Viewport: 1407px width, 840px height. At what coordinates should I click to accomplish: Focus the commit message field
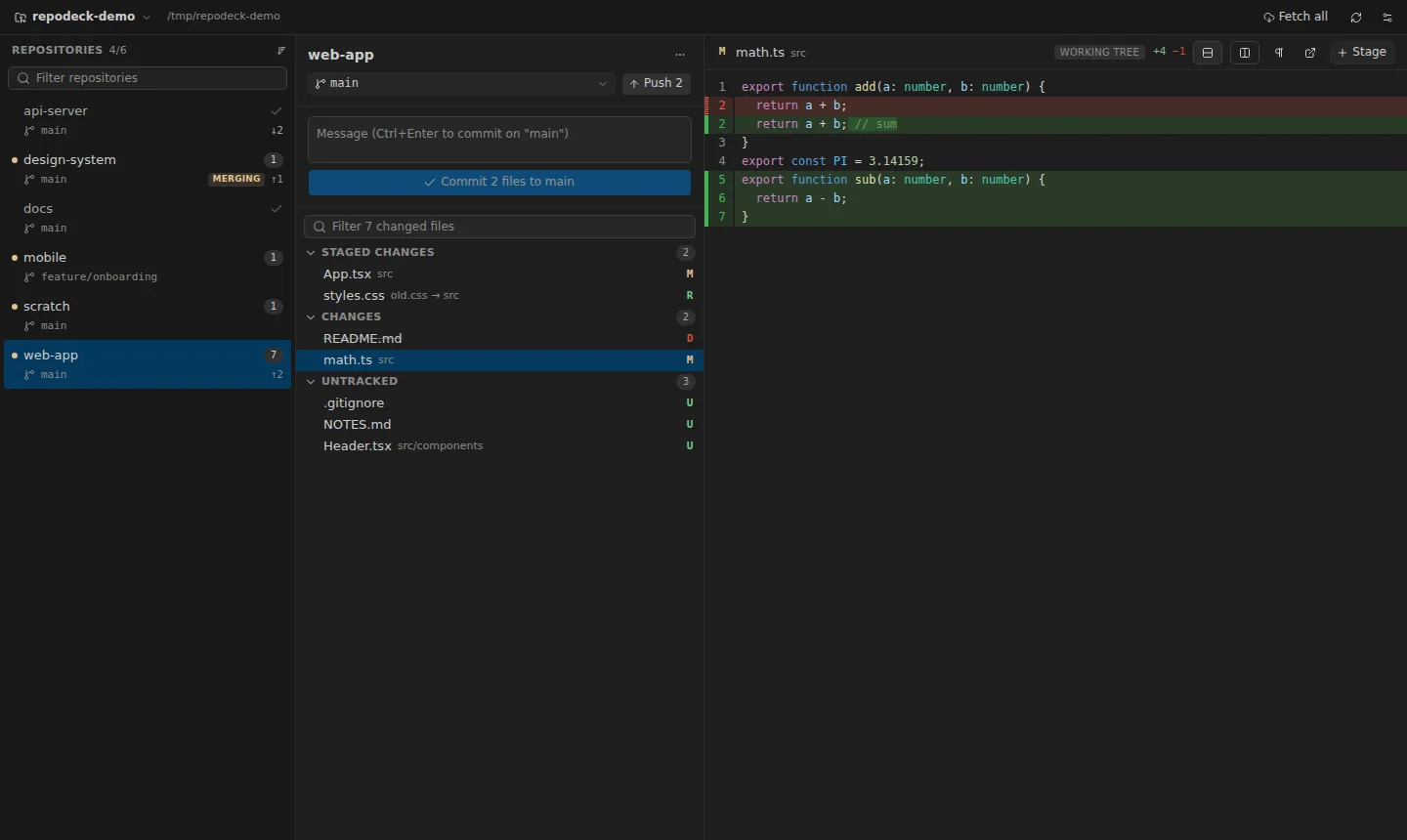coord(499,140)
